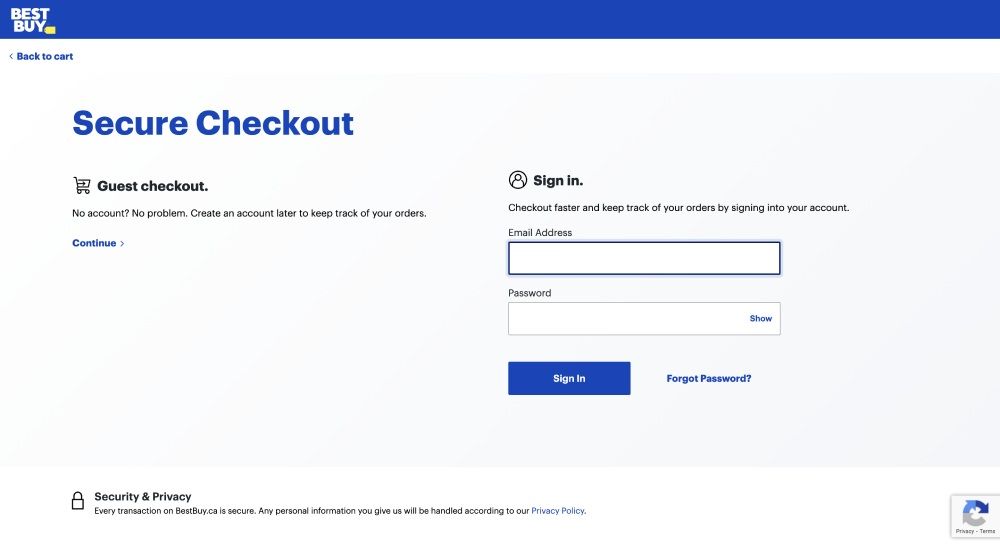Open the Forgot Password link
Image resolution: width=1000 pixels, height=547 pixels.
pos(709,379)
